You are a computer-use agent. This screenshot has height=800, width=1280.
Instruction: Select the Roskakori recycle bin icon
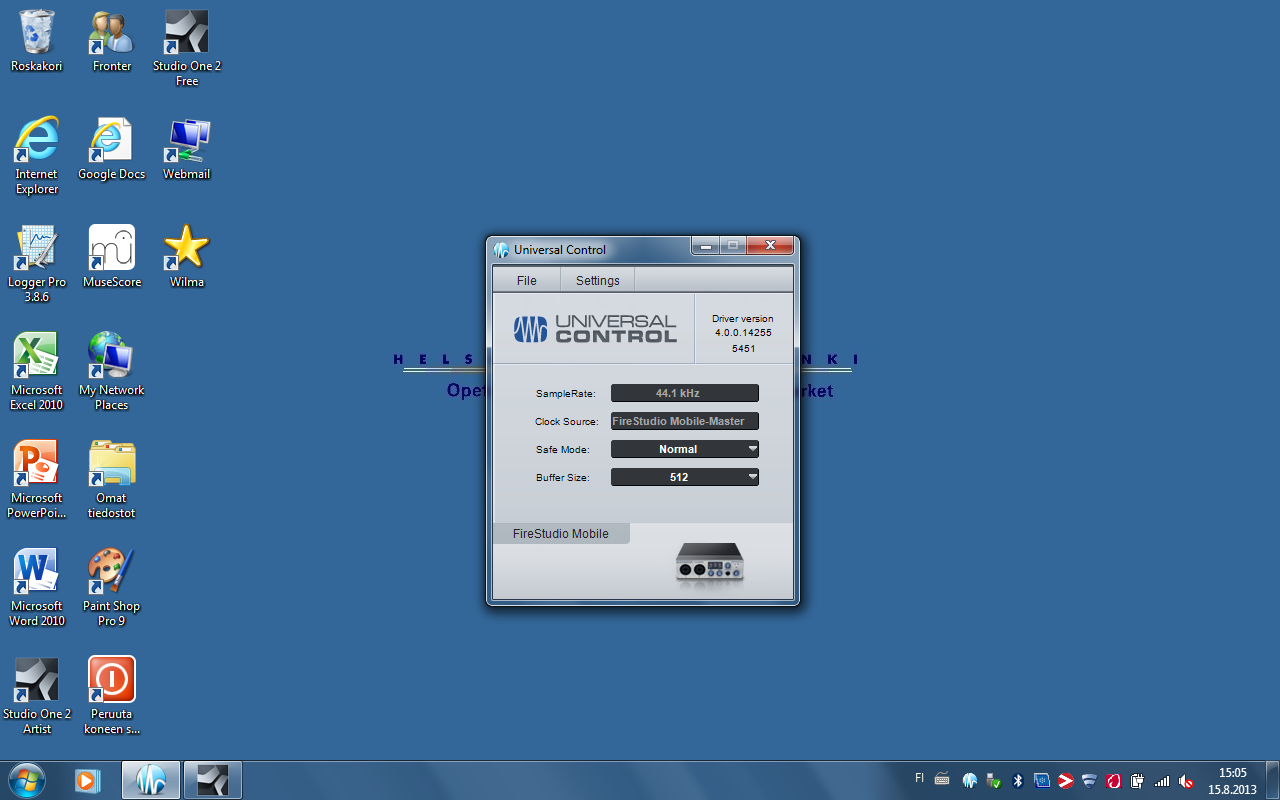[37, 42]
